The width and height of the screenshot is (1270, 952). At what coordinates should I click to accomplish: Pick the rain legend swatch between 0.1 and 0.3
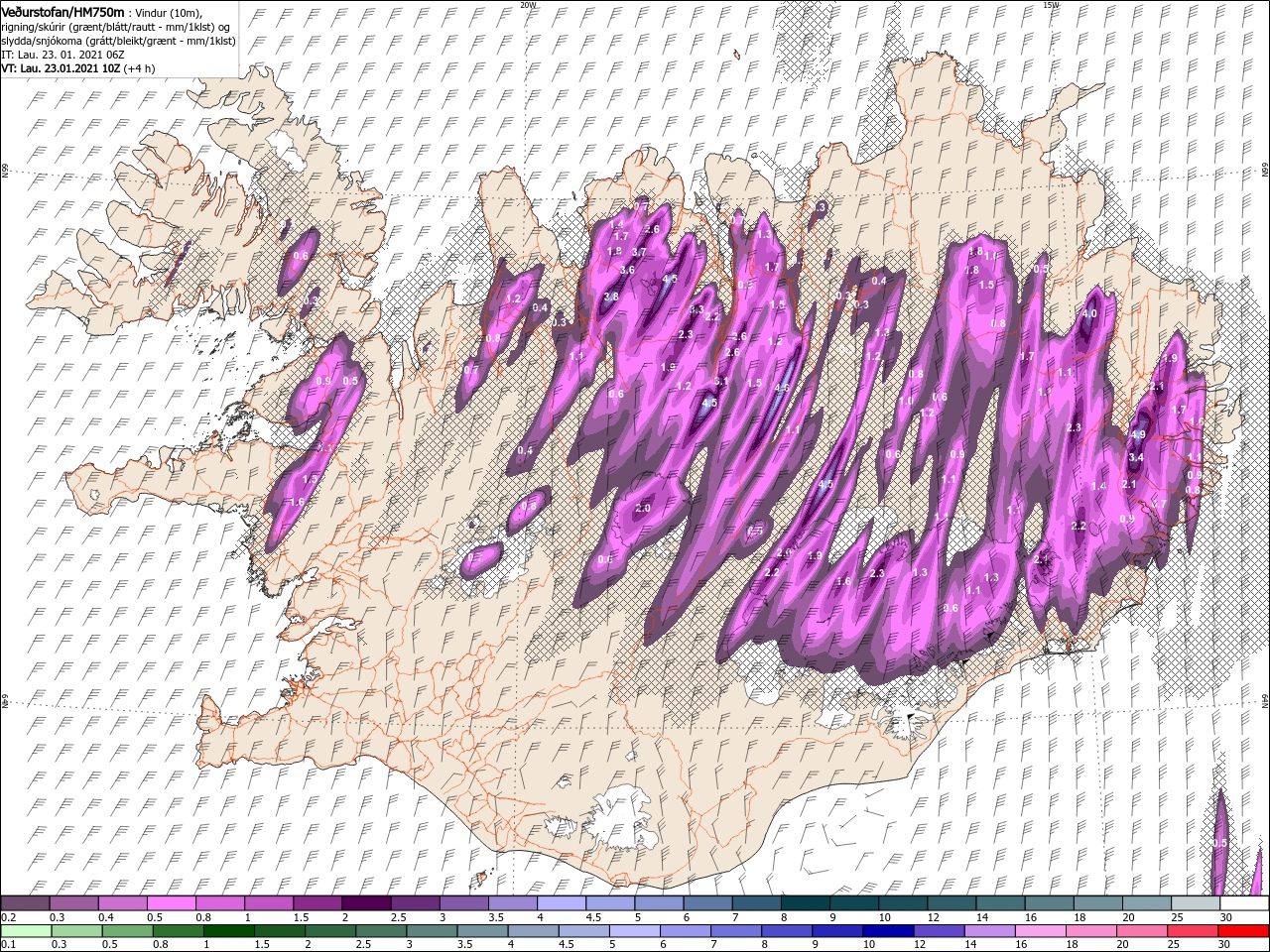(26, 930)
